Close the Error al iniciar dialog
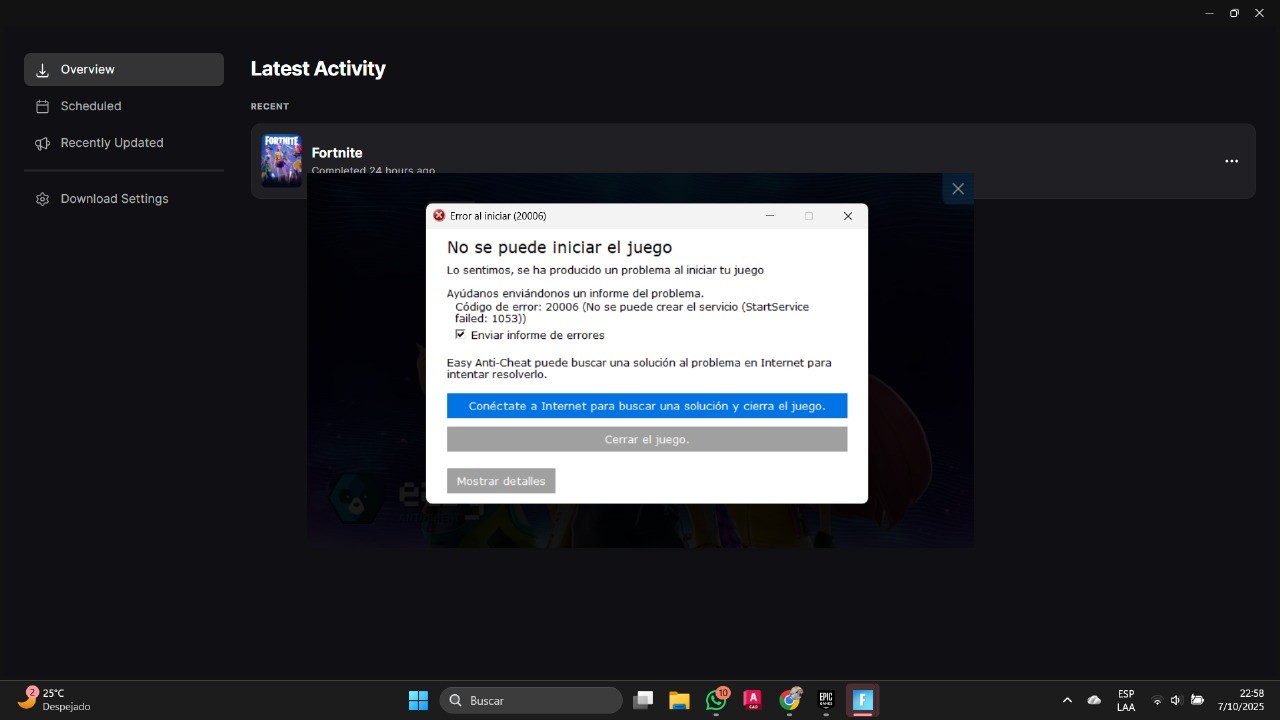This screenshot has height=720, width=1280. point(847,216)
